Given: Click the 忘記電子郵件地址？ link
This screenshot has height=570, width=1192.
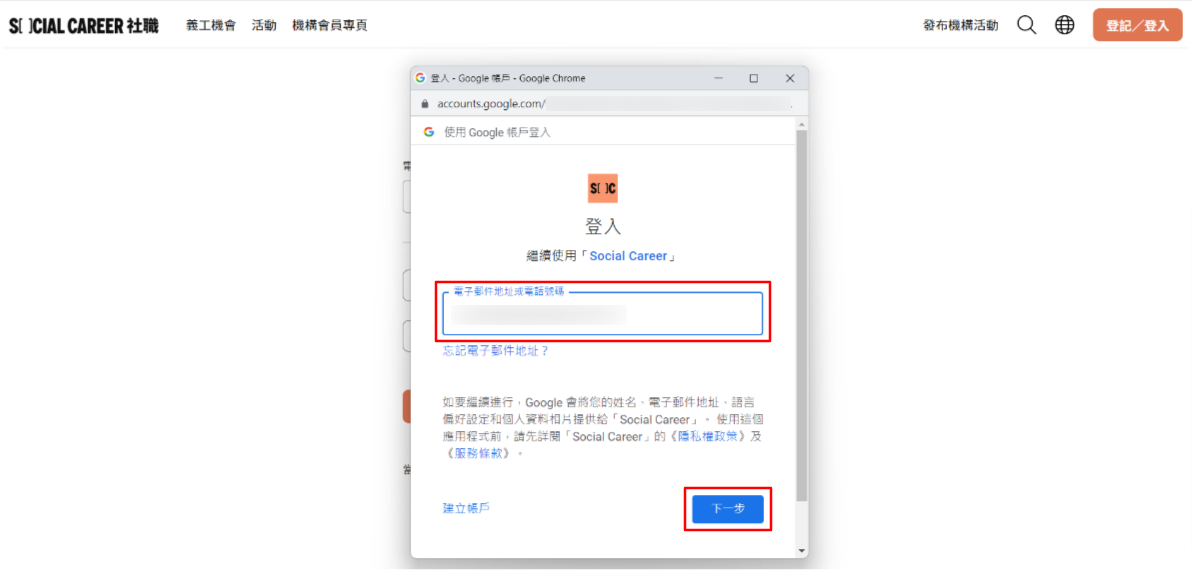Looking at the screenshot, I should 496,351.
